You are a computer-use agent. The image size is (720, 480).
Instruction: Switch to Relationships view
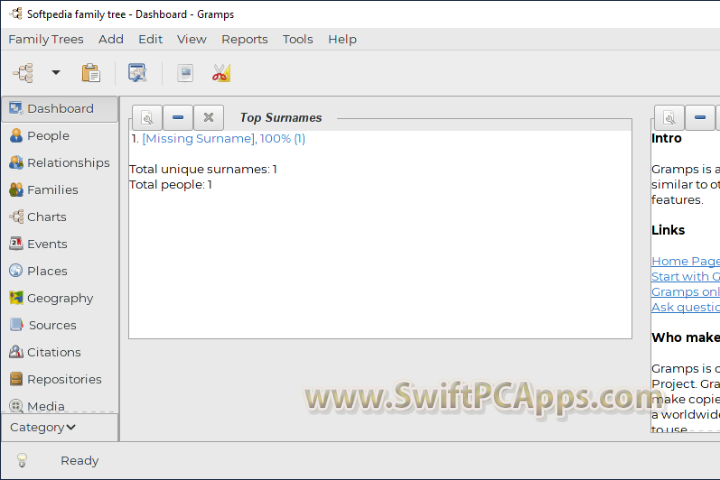pos(60,163)
